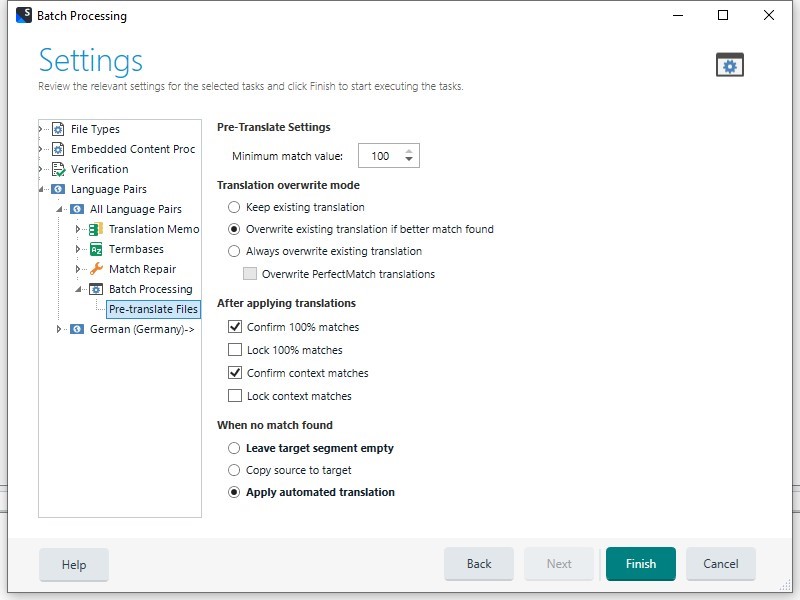
Task: Select the Match Repair tree item label
Action: (142, 269)
